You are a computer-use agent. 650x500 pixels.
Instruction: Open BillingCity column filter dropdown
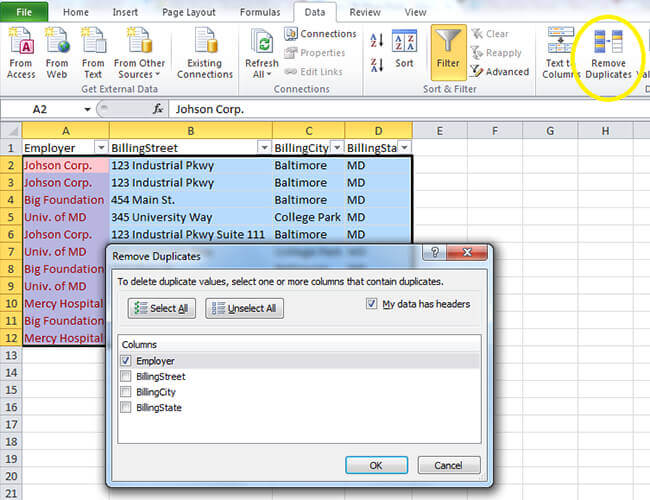click(x=337, y=147)
